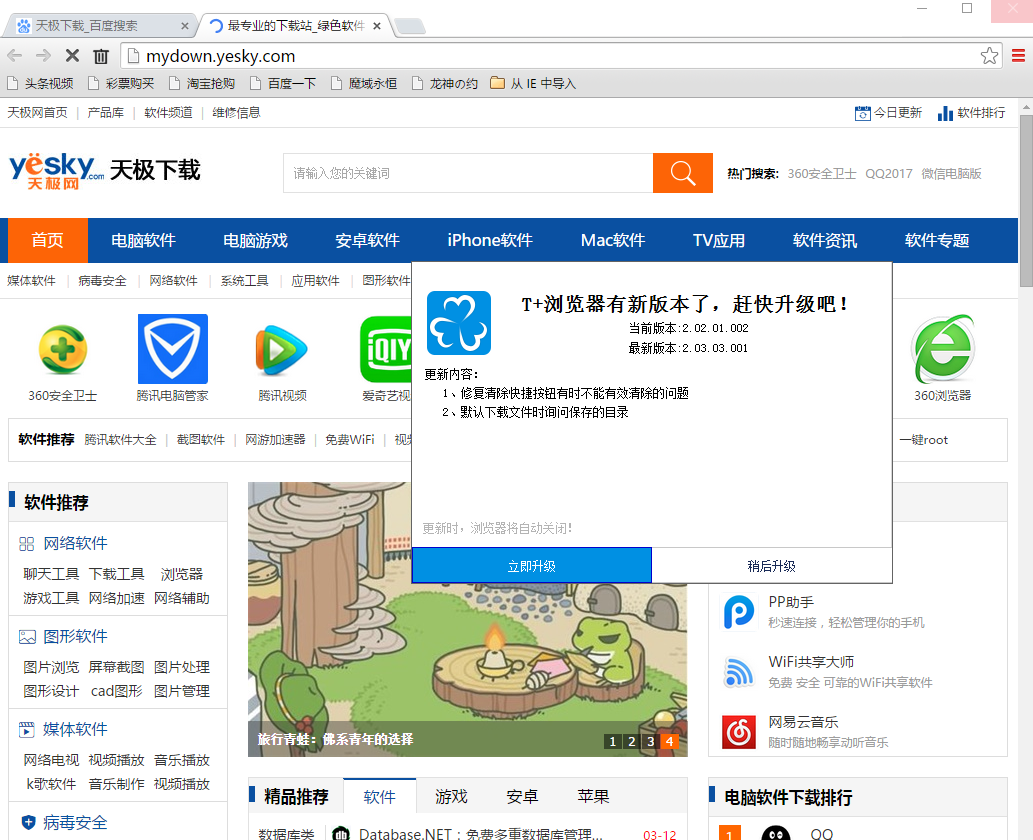This screenshot has width=1033, height=840.
Task: Switch to the 苹果 tab in 精品推荐
Action: pos(594,797)
